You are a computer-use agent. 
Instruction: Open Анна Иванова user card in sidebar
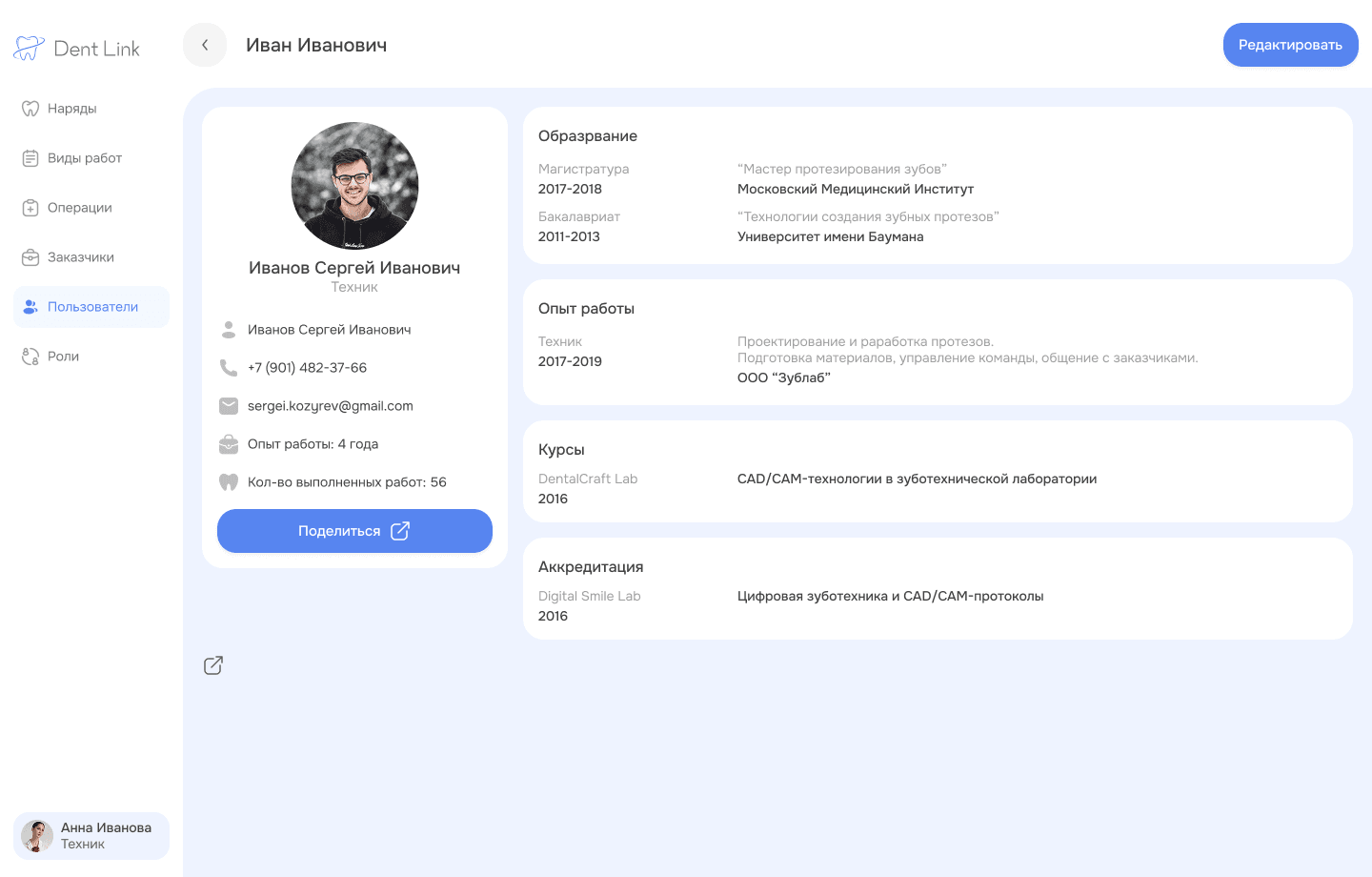click(x=91, y=836)
